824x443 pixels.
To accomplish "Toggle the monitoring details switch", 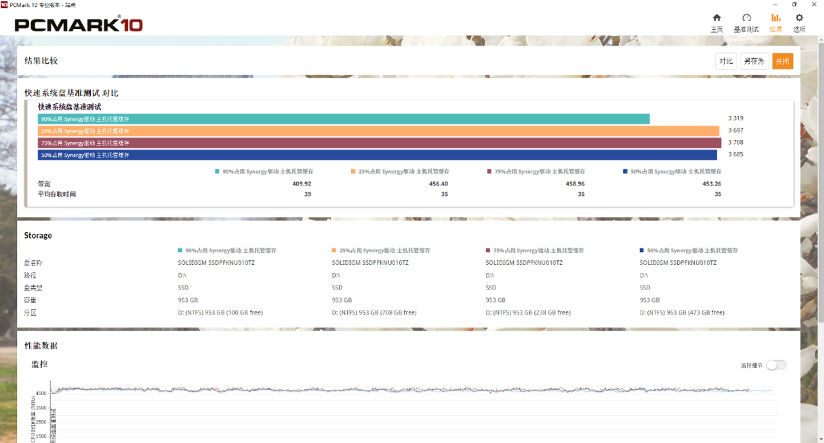I will [x=776, y=365].
